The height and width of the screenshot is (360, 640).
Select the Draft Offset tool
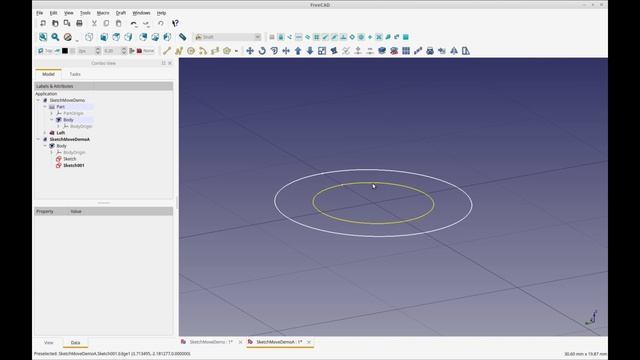click(x=274, y=51)
